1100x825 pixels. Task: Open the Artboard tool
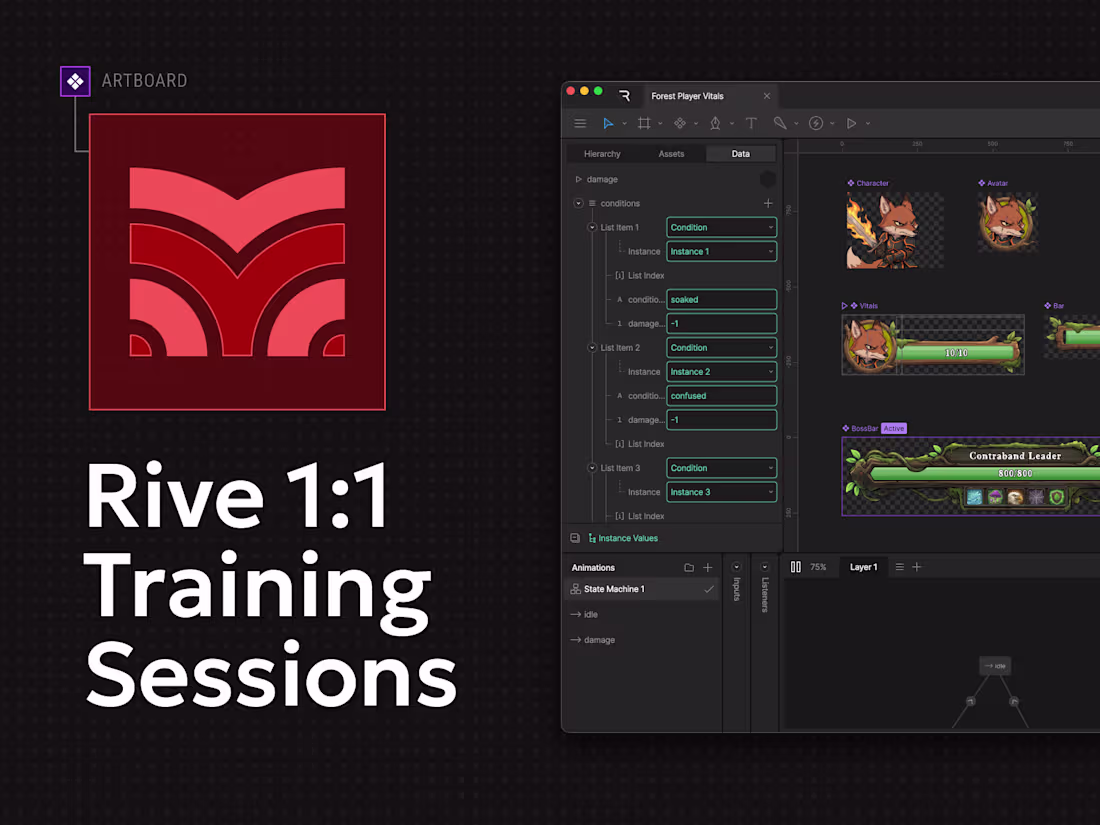click(x=646, y=123)
